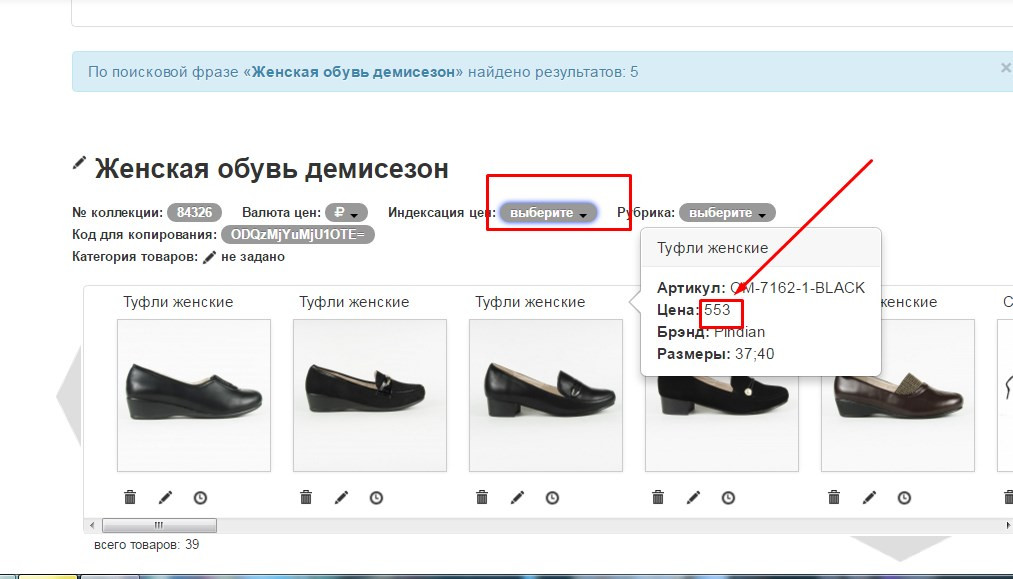The image size is (1013, 579).
Task: Click scrollbar left arrow button
Action: [x=92, y=525]
